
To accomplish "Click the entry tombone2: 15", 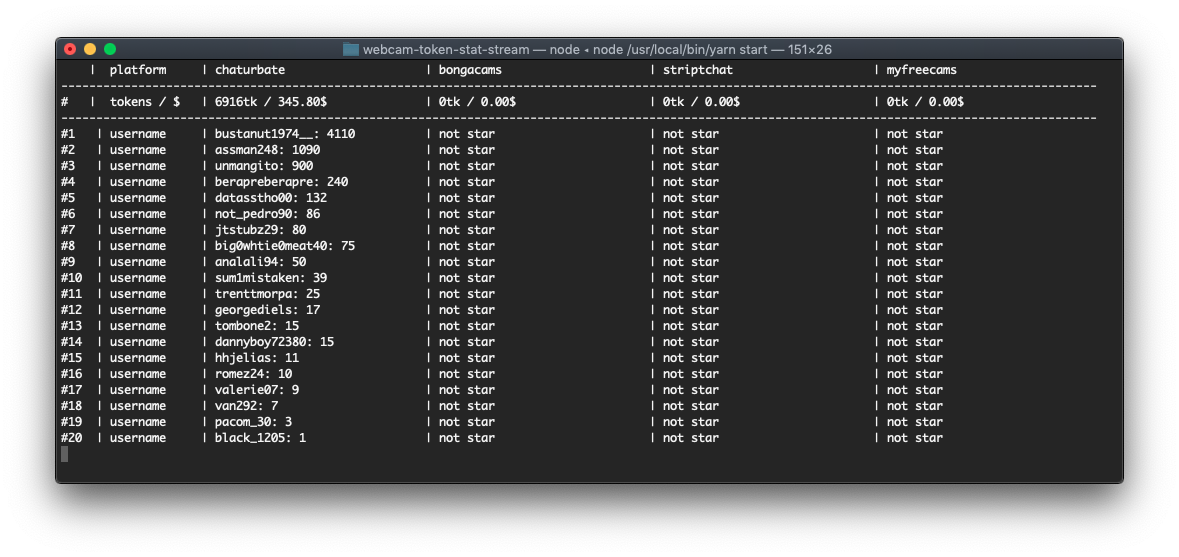I will 256,325.
